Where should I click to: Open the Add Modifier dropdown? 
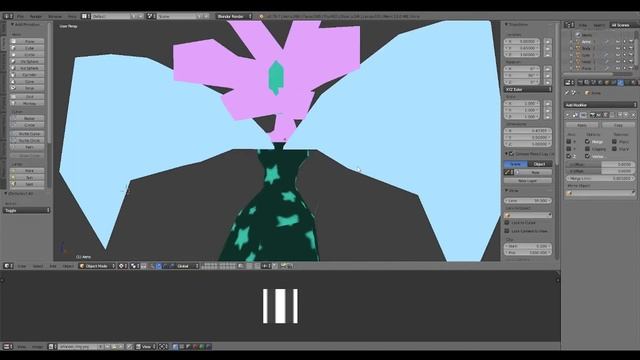[600, 105]
